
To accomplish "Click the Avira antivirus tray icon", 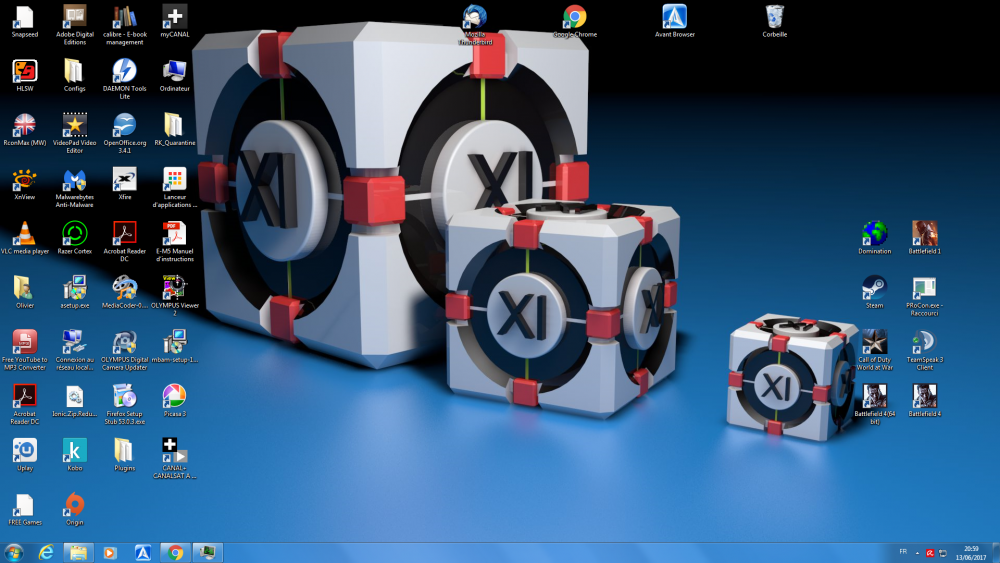I will click(930, 552).
